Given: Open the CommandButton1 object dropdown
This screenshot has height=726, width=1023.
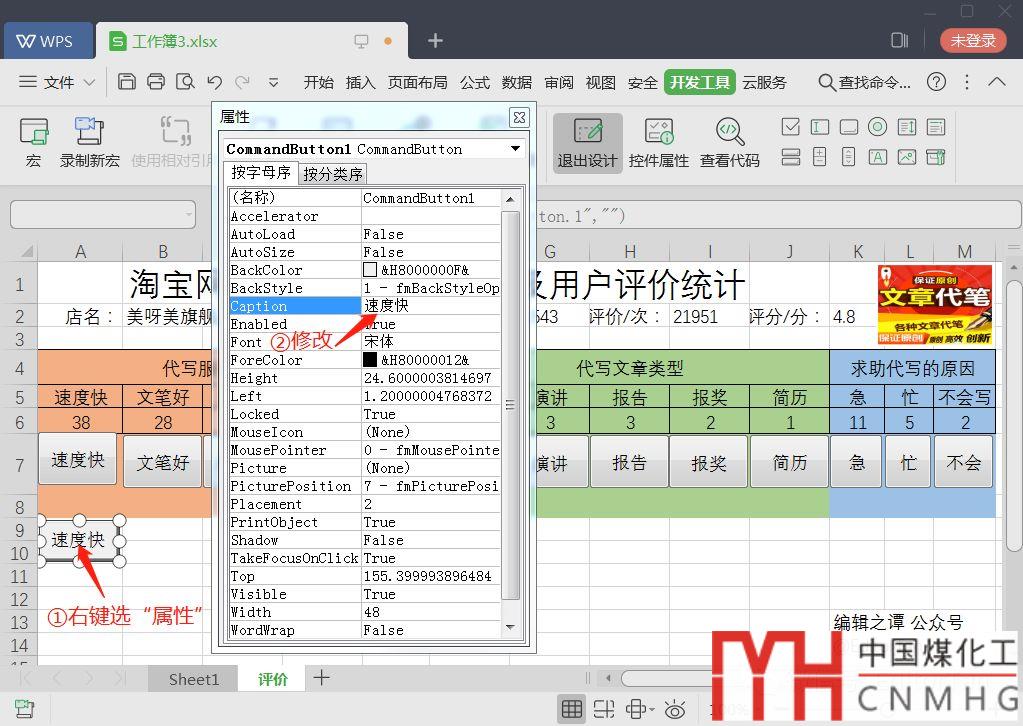Looking at the screenshot, I should [516, 149].
